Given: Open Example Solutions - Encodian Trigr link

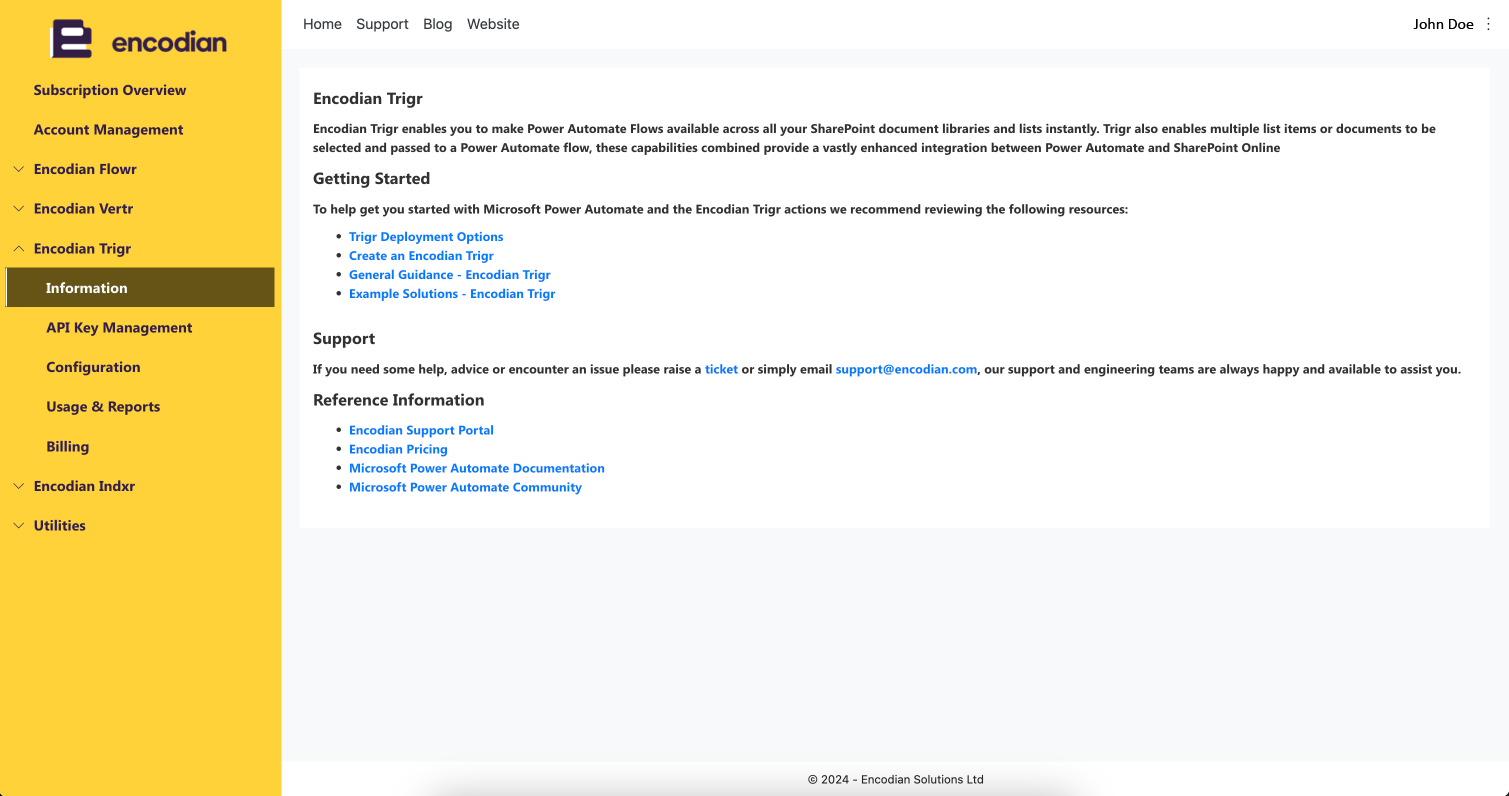Looking at the screenshot, I should pyautogui.click(x=452, y=294).
